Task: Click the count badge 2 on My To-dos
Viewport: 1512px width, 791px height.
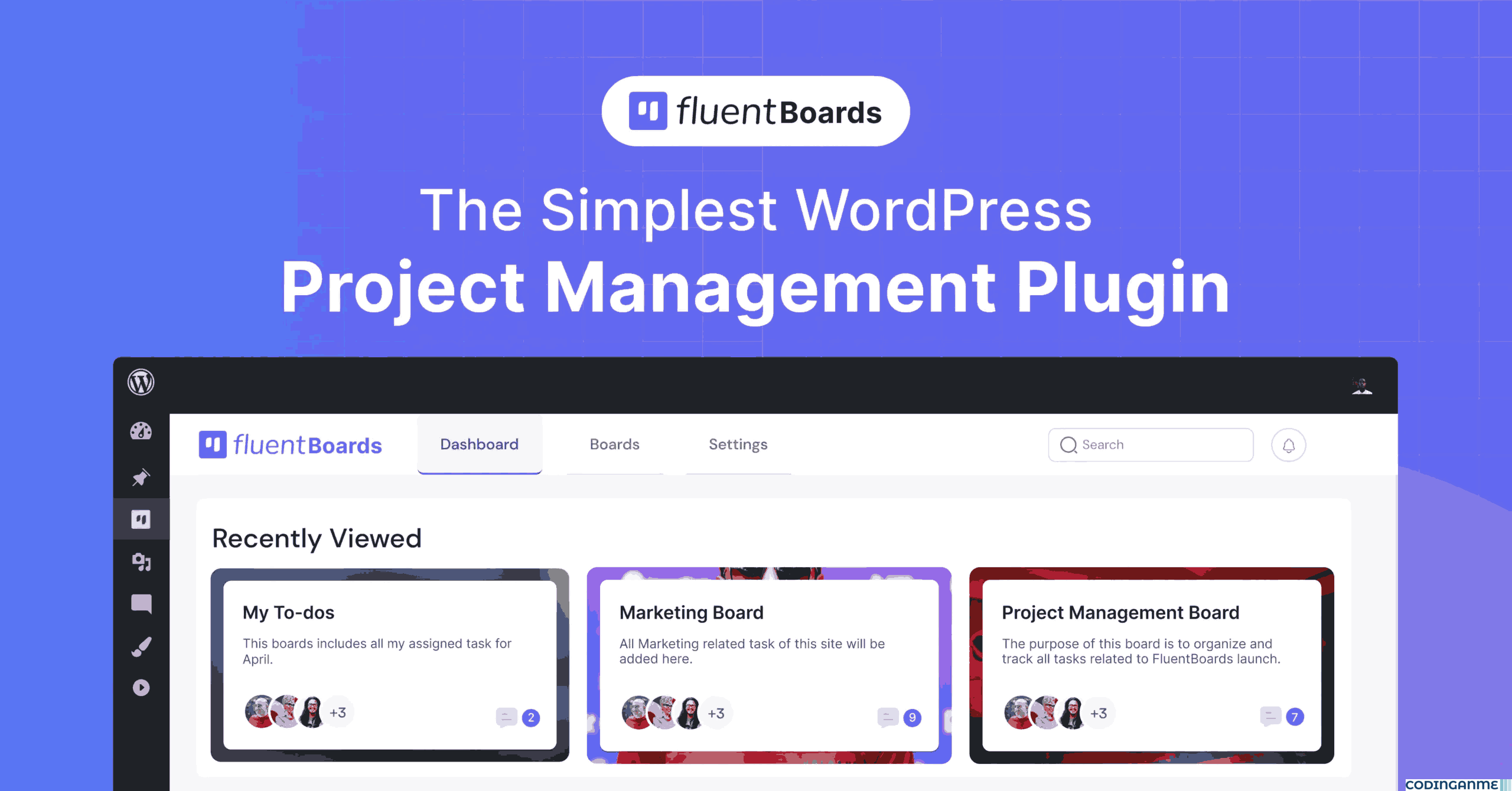Action: click(531, 718)
